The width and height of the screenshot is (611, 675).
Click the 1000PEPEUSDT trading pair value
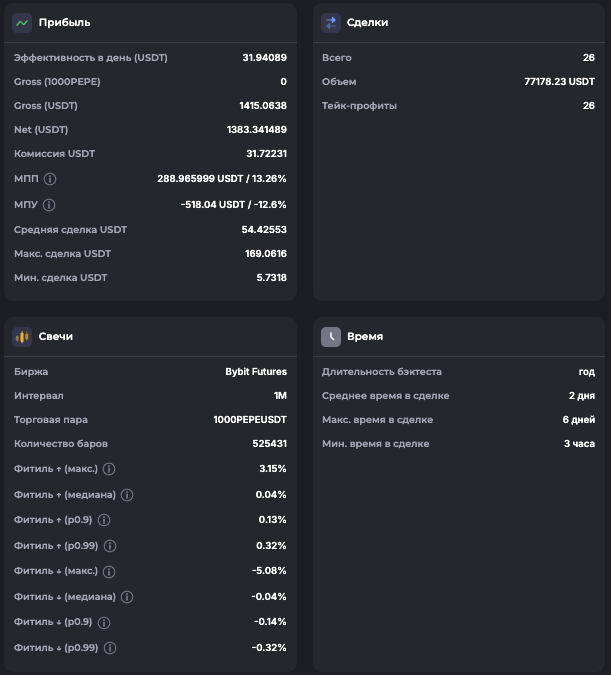tap(250, 420)
